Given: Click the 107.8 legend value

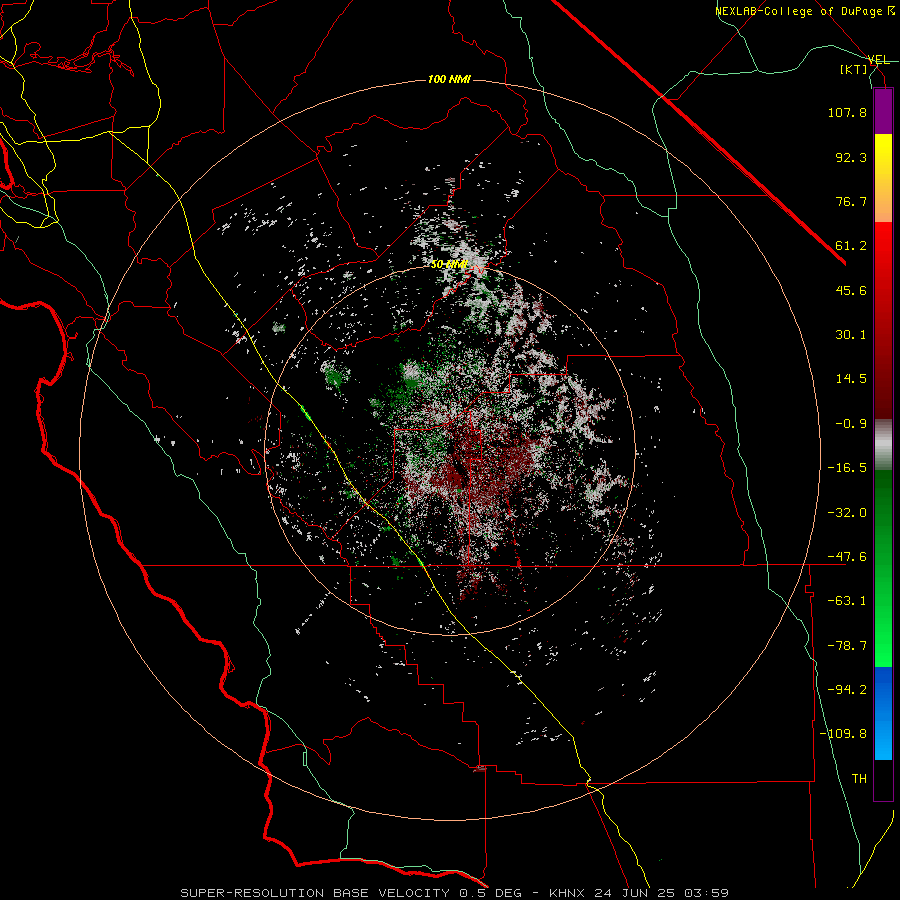Looking at the screenshot, I should click(x=847, y=112).
